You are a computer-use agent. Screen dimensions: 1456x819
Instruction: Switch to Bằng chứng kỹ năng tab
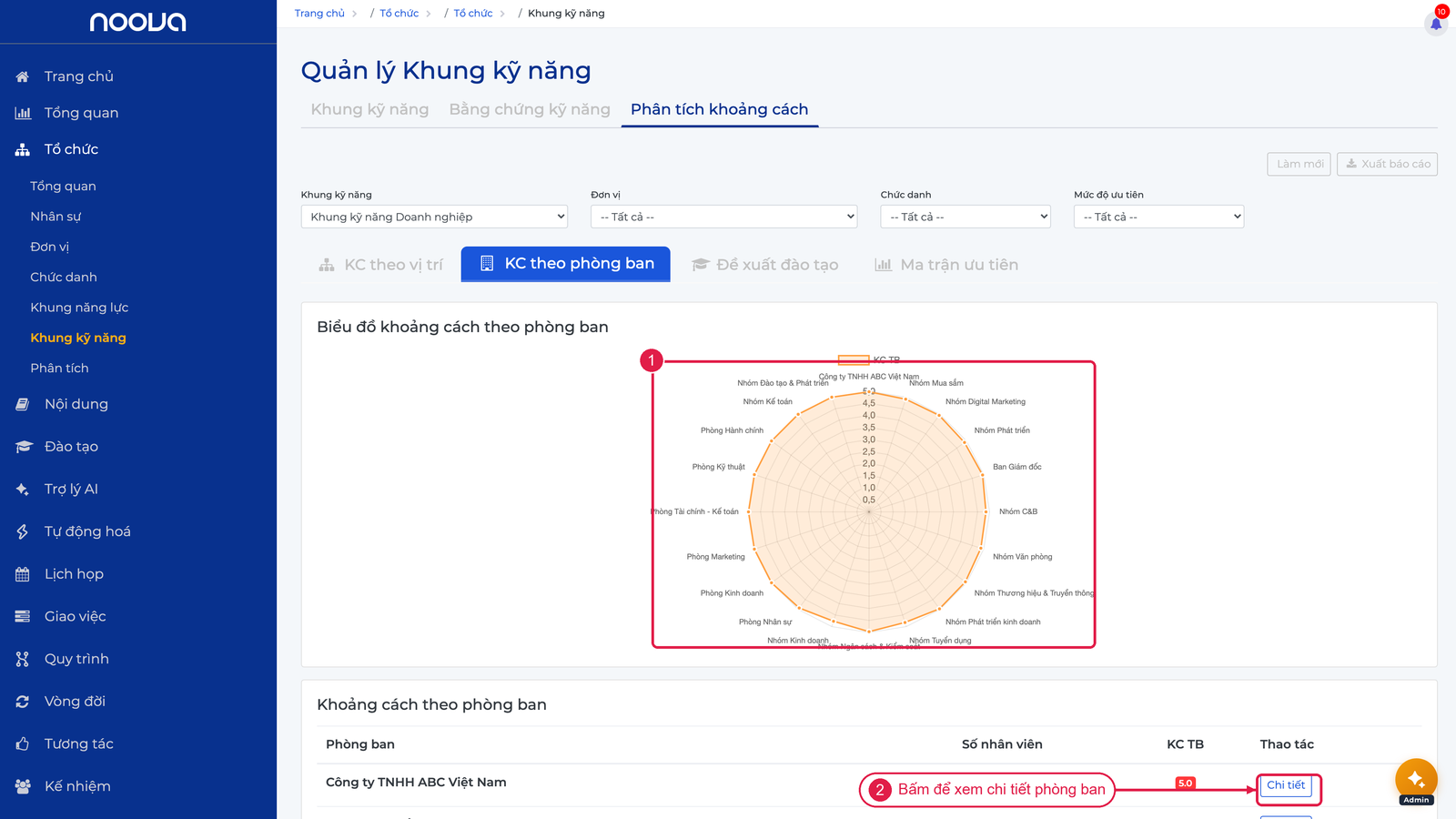[x=530, y=109]
